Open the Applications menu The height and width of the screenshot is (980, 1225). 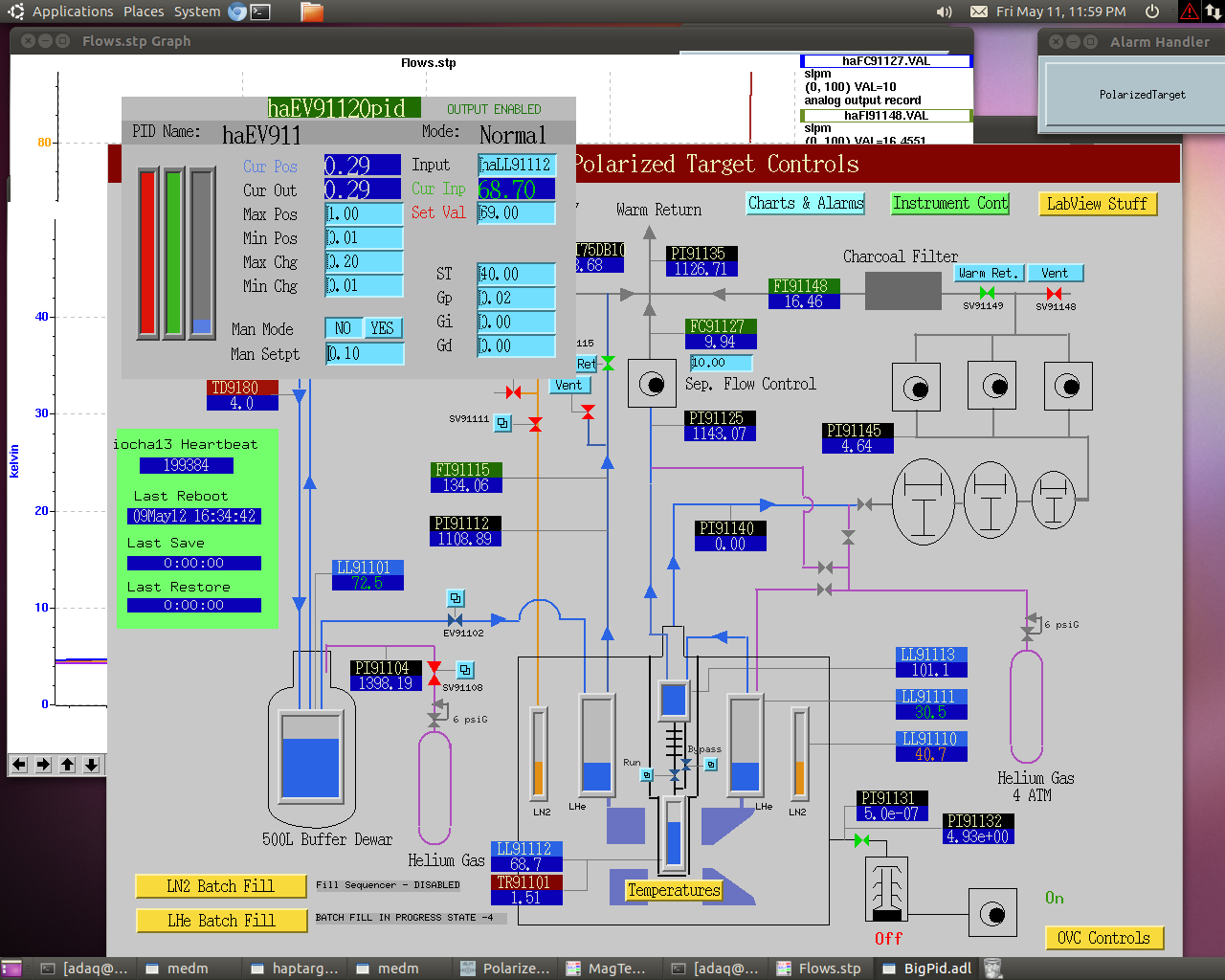[x=73, y=11]
